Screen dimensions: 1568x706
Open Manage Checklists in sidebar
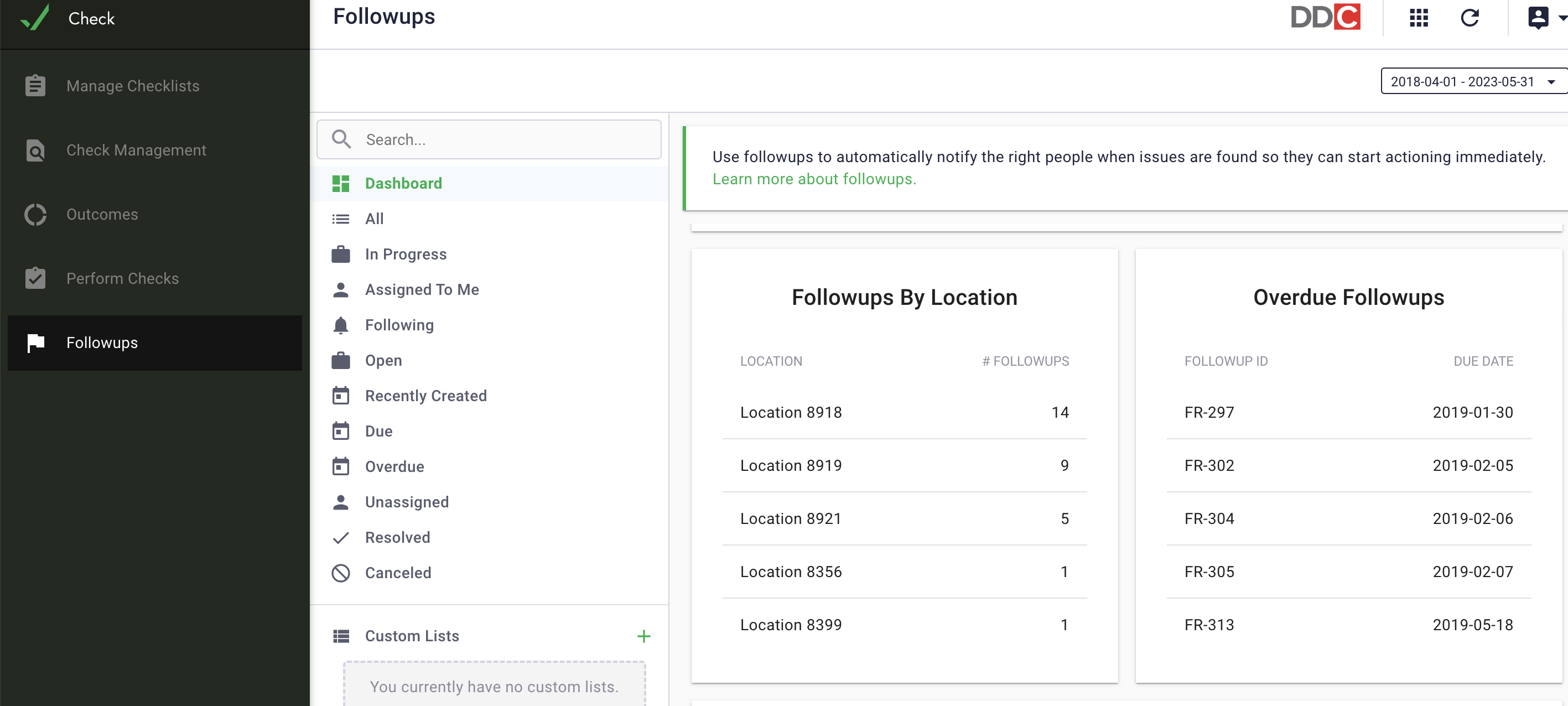[x=154, y=85]
